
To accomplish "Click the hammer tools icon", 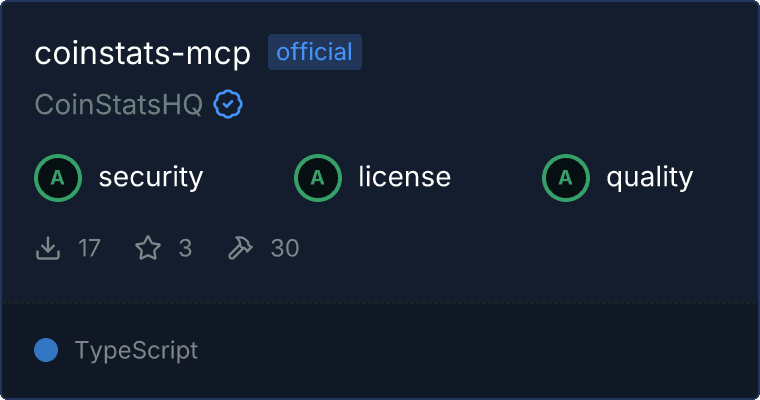I will (x=240, y=248).
